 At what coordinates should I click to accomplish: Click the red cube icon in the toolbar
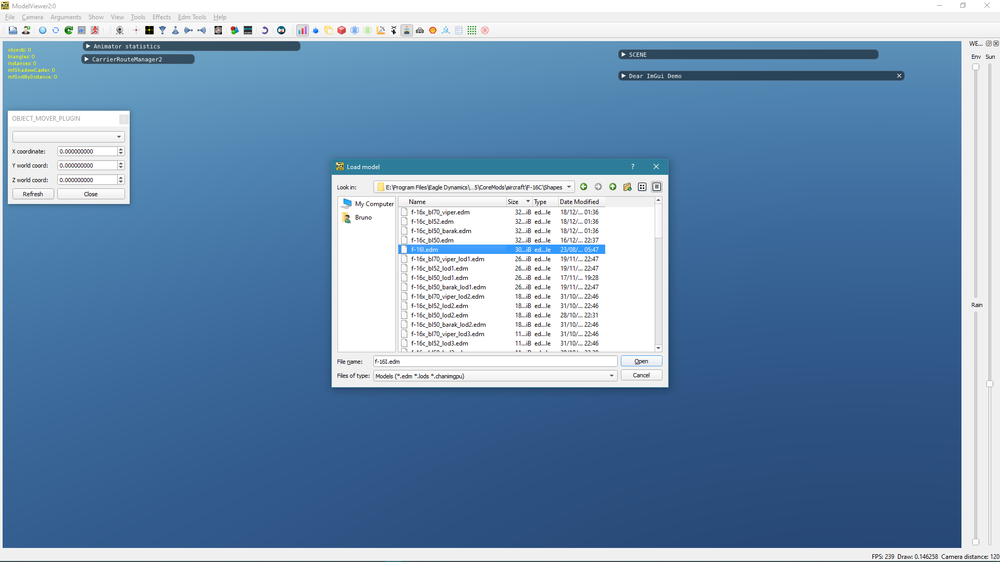tap(342, 30)
